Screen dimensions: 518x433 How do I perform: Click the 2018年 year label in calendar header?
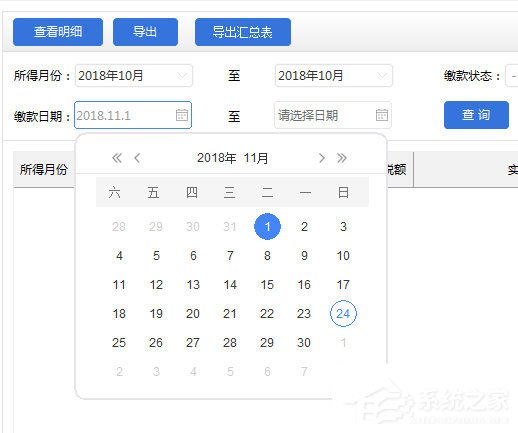pos(217,158)
